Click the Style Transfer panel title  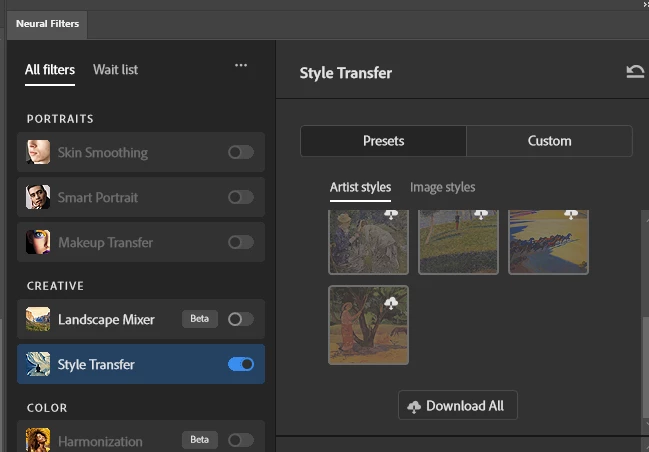click(346, 73)
